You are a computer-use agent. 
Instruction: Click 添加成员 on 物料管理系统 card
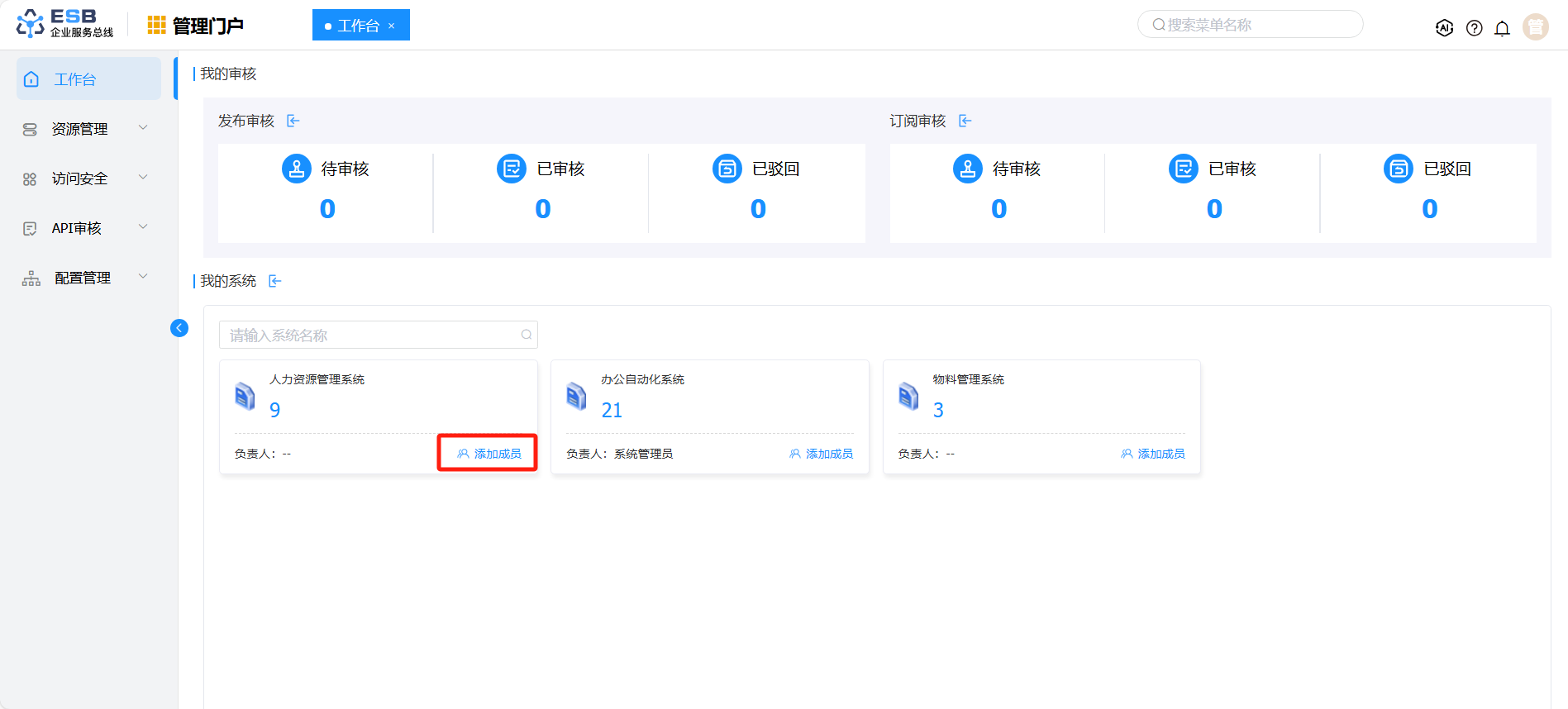point(1153,454)
